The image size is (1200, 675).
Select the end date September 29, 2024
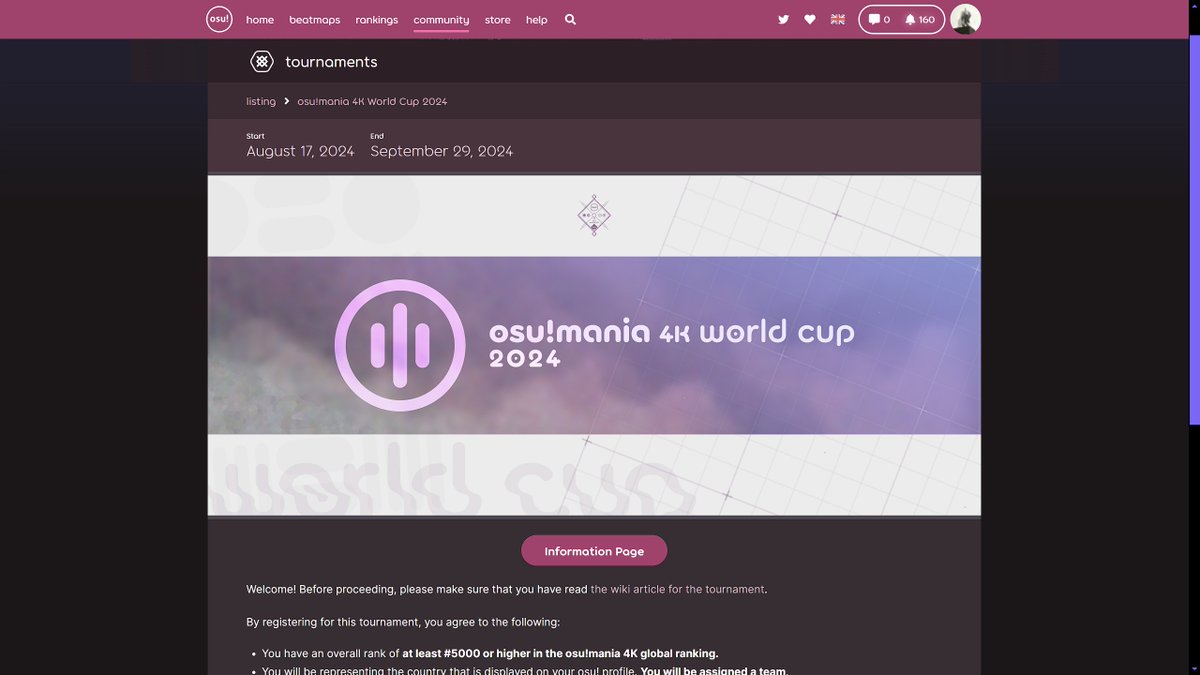(x=442, y=151)
